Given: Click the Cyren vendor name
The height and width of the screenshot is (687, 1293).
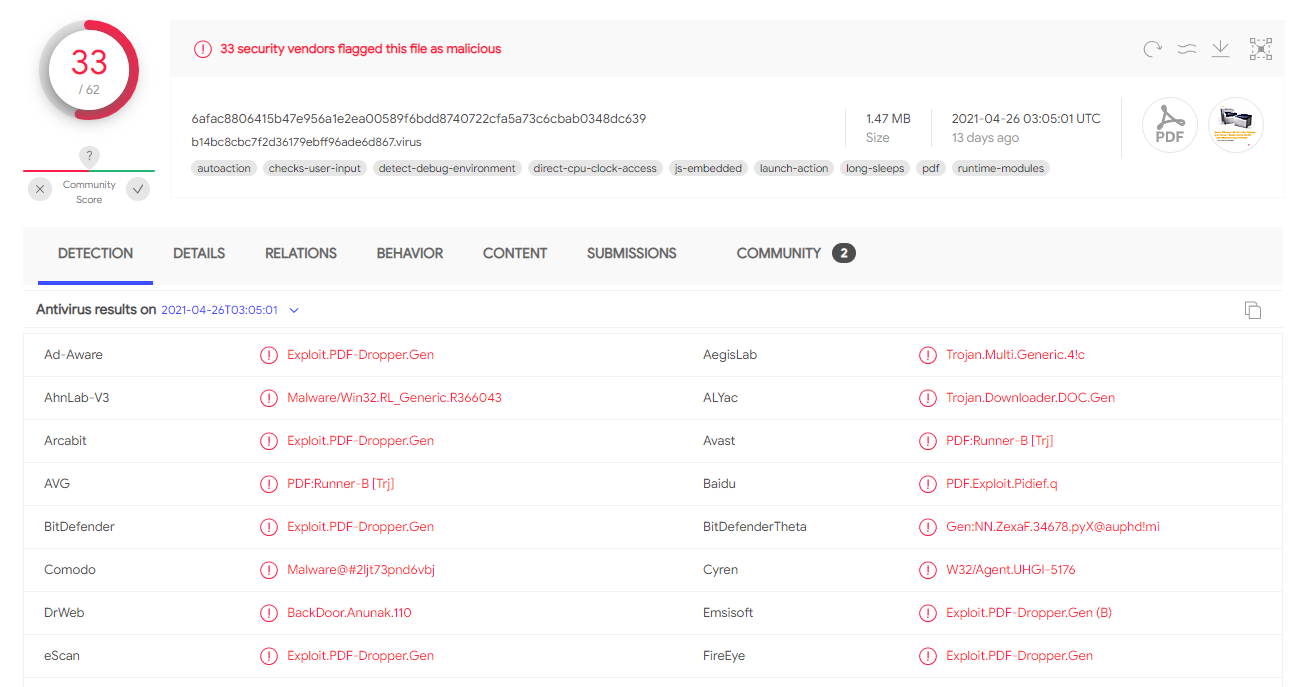Looking at the screenshot, I should (720, 570).
